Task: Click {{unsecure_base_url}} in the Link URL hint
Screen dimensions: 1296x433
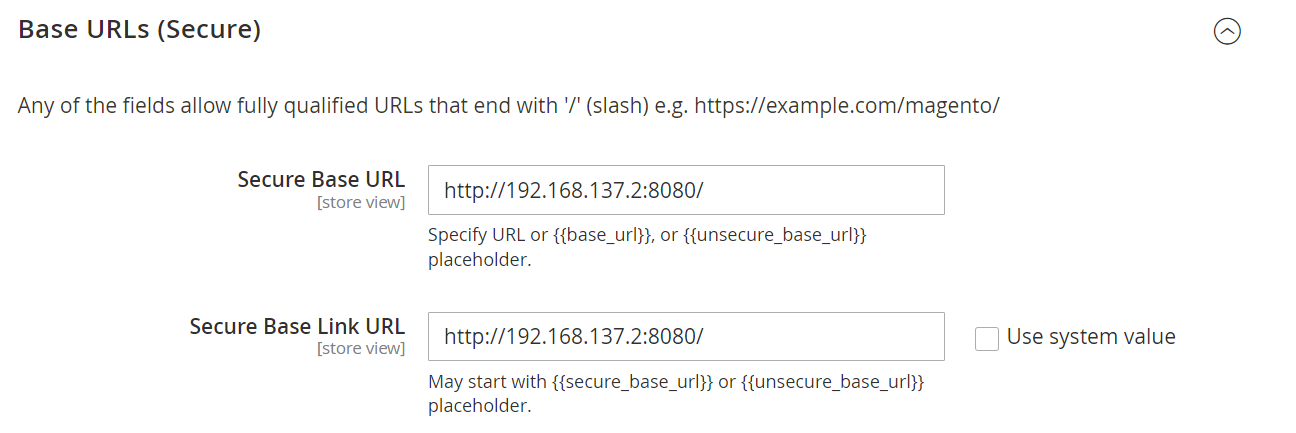Action: [832, 382]
